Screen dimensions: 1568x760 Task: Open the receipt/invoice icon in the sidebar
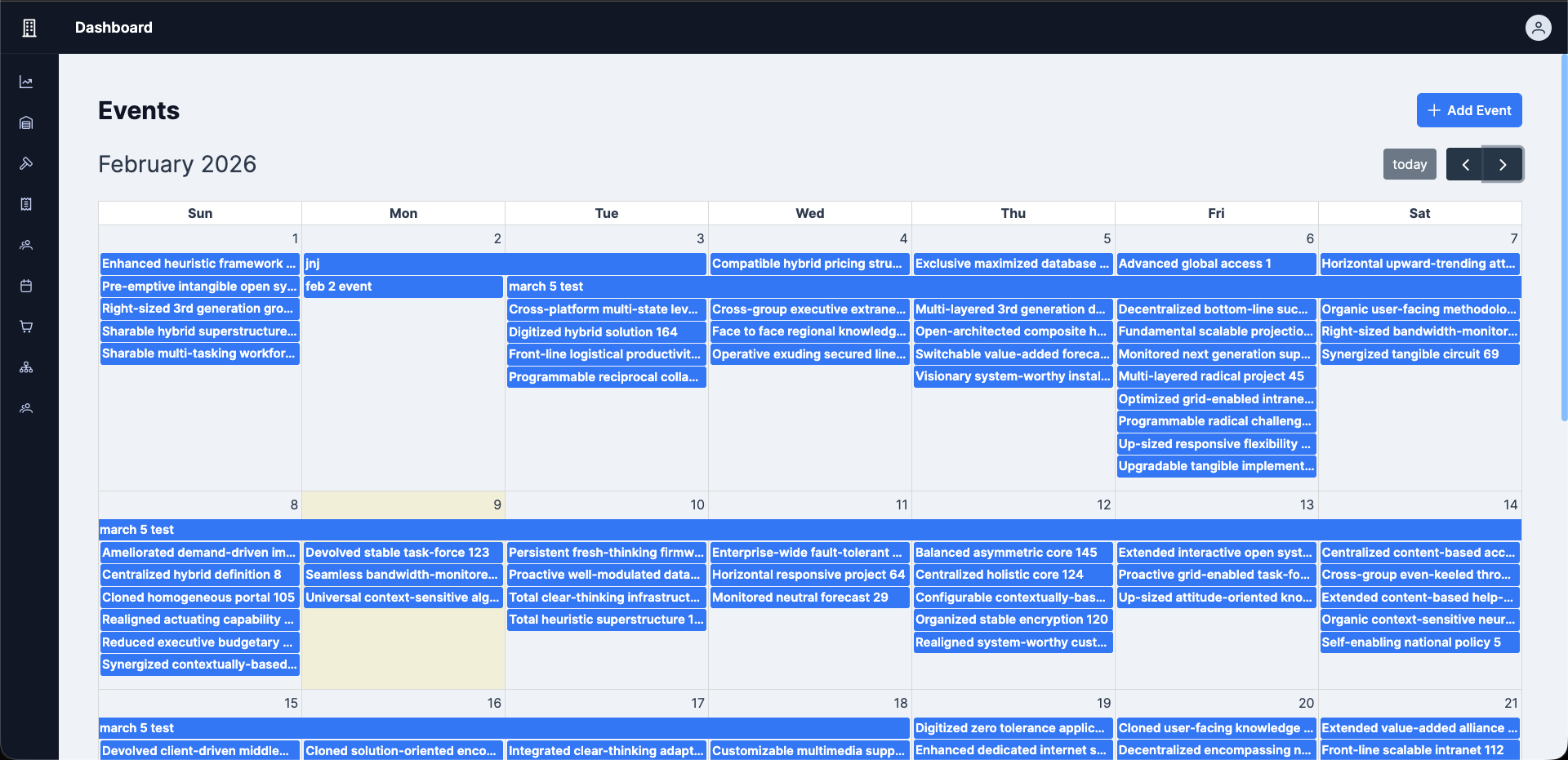click(x=26, y=204)
